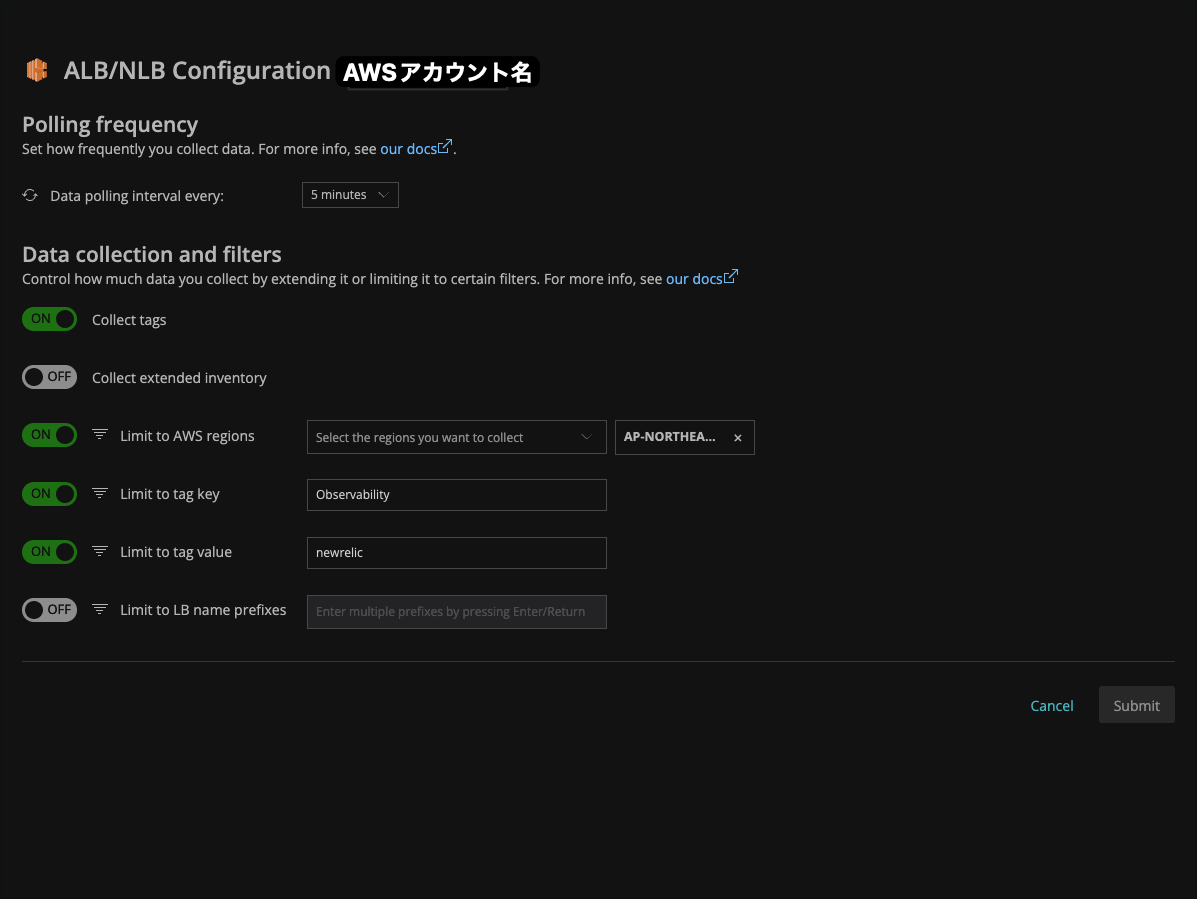Screen dimensions: 1198x899
Task: Click the Submit button
Action: (1136, 705)
